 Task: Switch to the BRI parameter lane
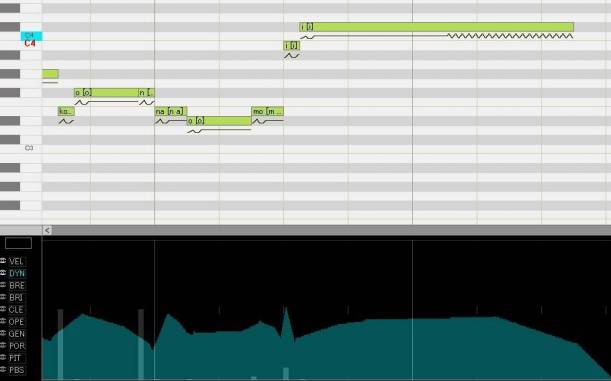(16, 298)
